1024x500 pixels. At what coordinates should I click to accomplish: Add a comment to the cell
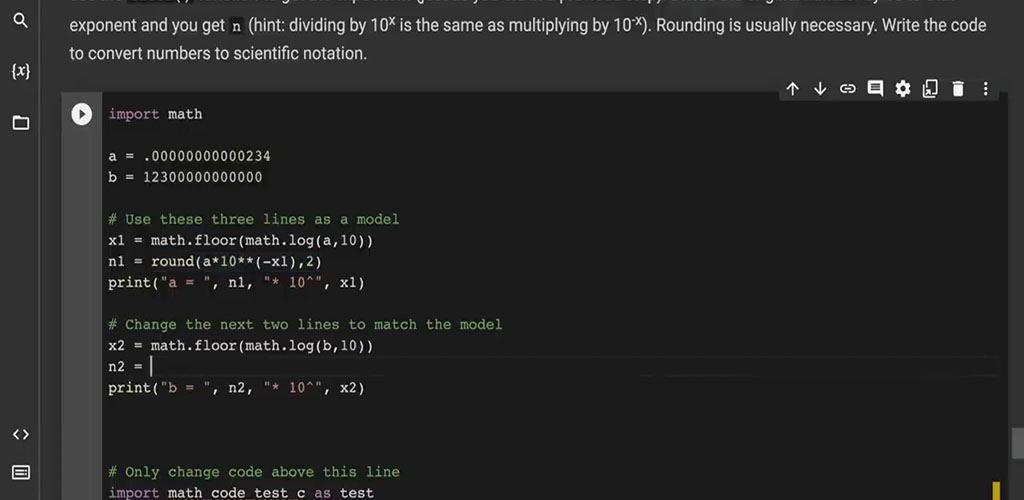[875, 89]
